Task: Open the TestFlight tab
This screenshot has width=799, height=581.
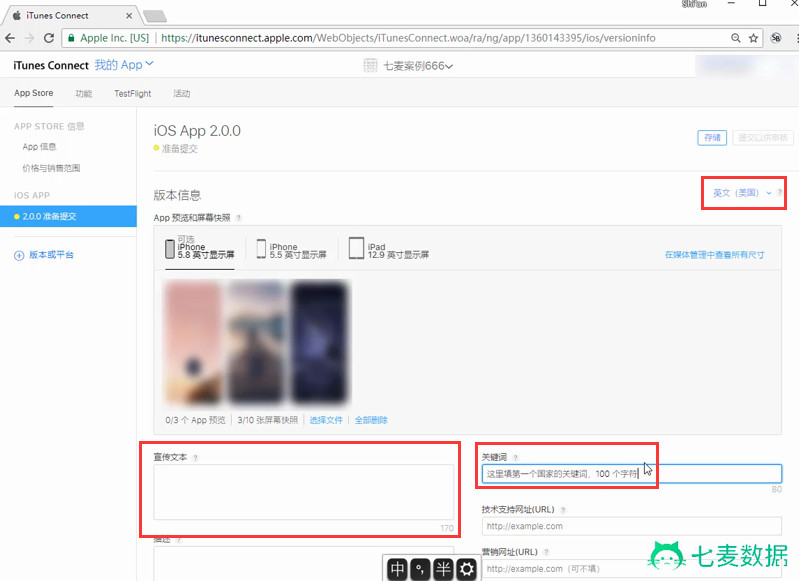Action: tap(132, 93)
